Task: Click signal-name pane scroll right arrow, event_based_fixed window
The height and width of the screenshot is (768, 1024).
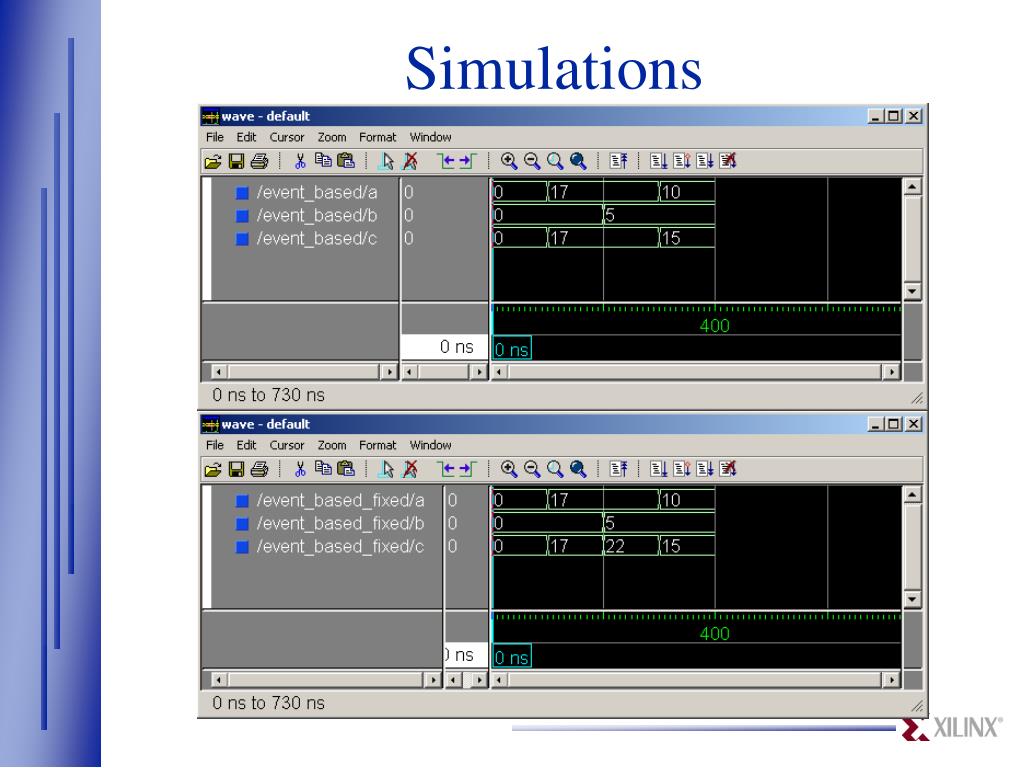Action: pos(432,680)
